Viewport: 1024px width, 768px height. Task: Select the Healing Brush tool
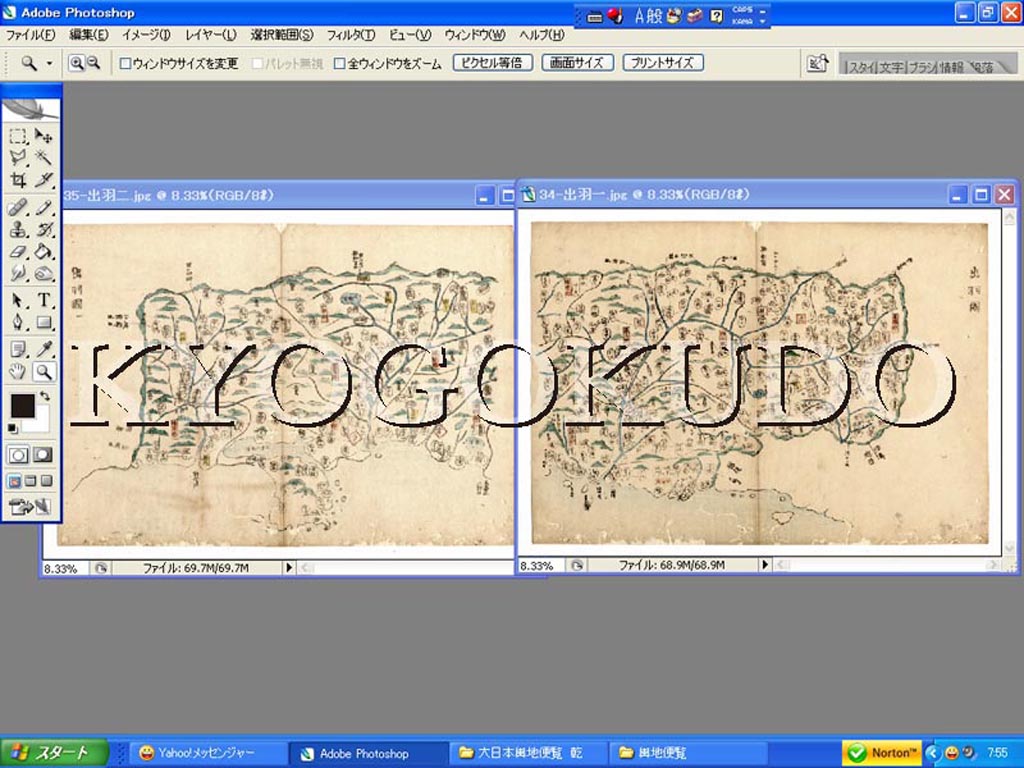(18, 208)
